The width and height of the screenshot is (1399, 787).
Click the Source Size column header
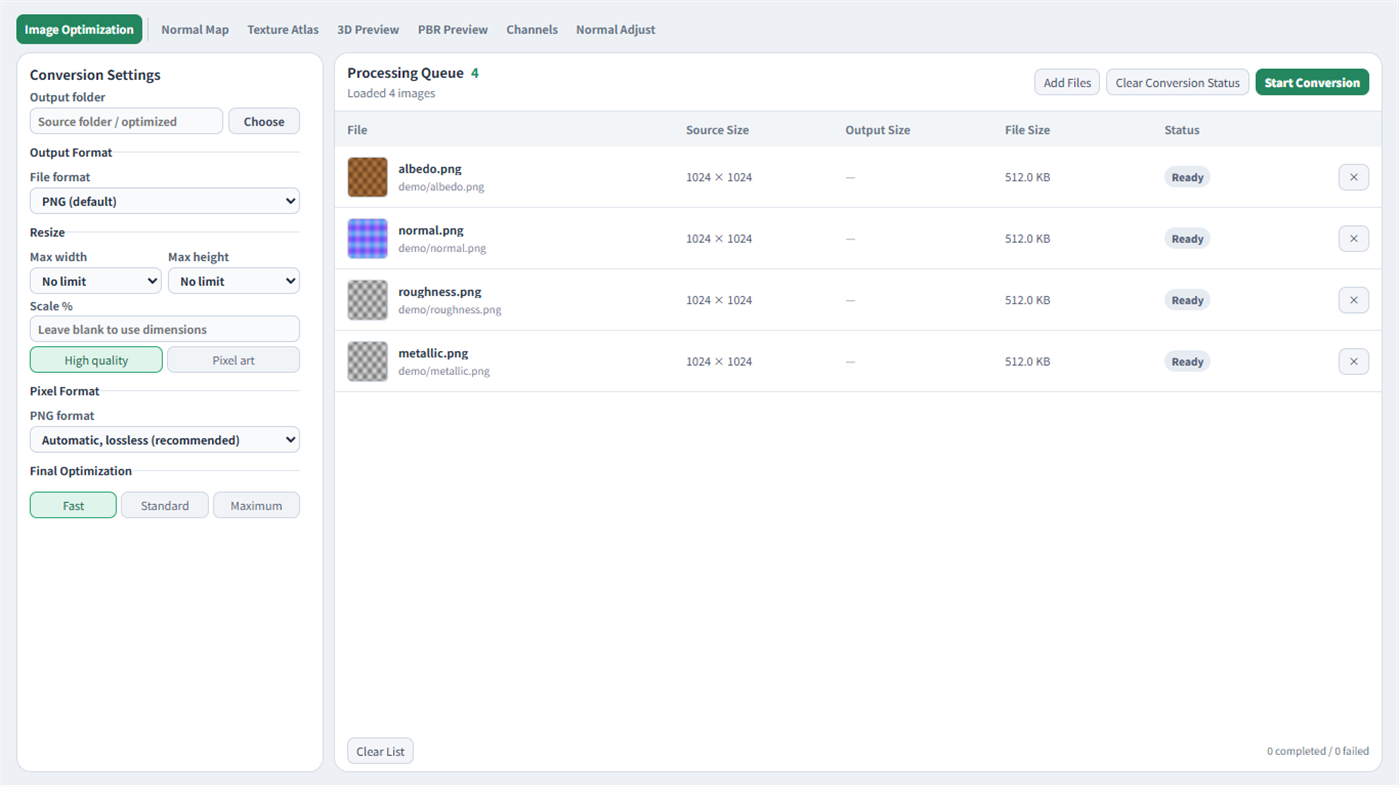click(717, 130)
